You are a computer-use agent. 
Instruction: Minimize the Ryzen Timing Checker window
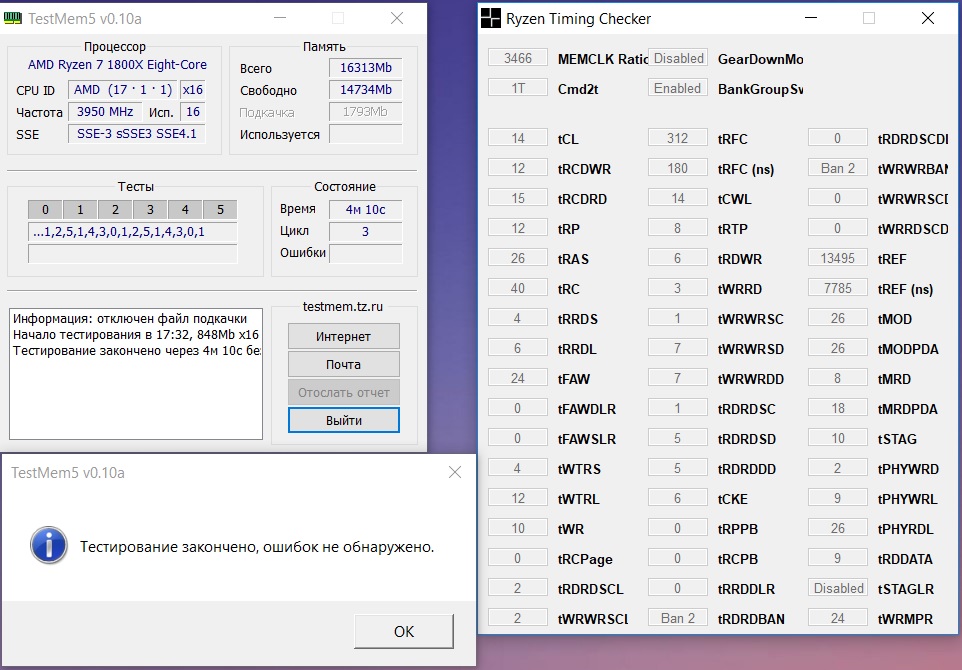pos(811,18)
